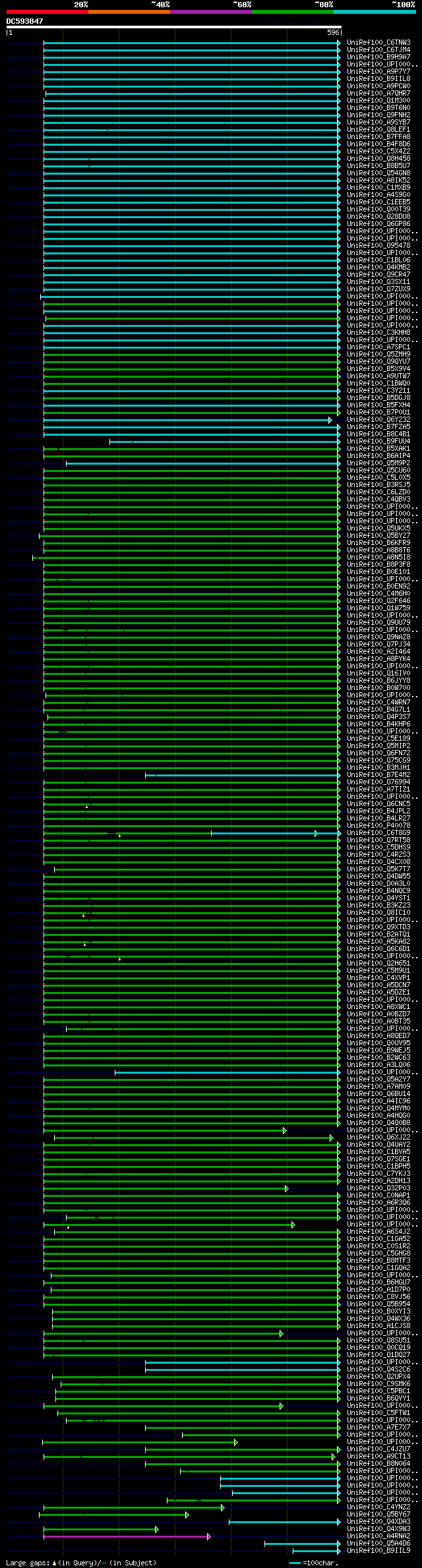422x1568 pixels.
Task: Click hit label UniRef100_B0E101
Action: coord(378,572)
